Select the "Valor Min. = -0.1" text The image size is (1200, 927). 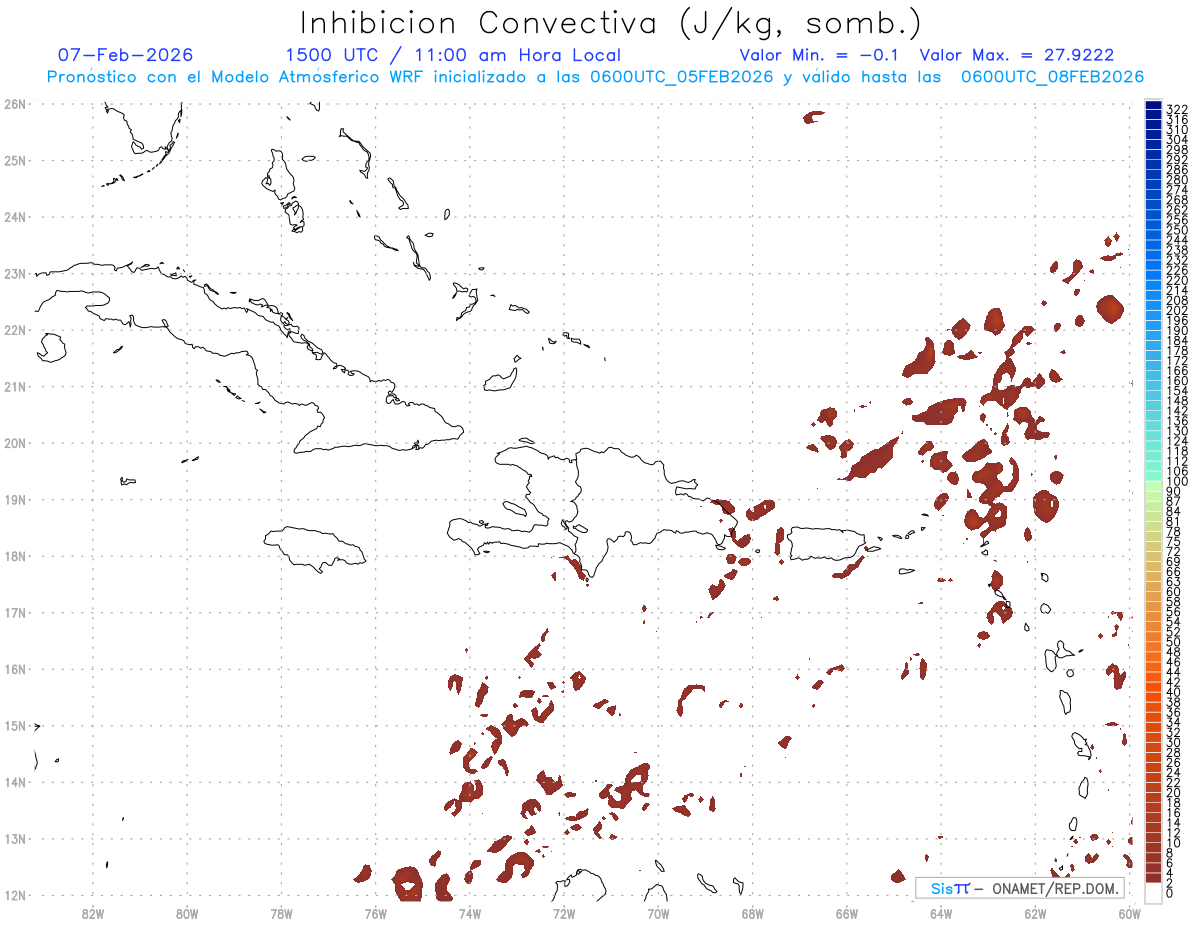coord(821,55)
